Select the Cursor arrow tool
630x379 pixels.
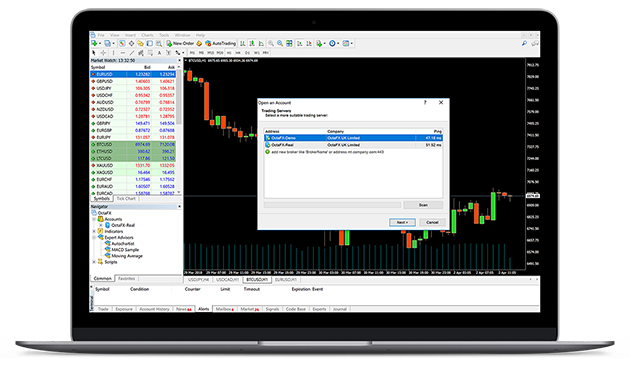tap(94, 53)
